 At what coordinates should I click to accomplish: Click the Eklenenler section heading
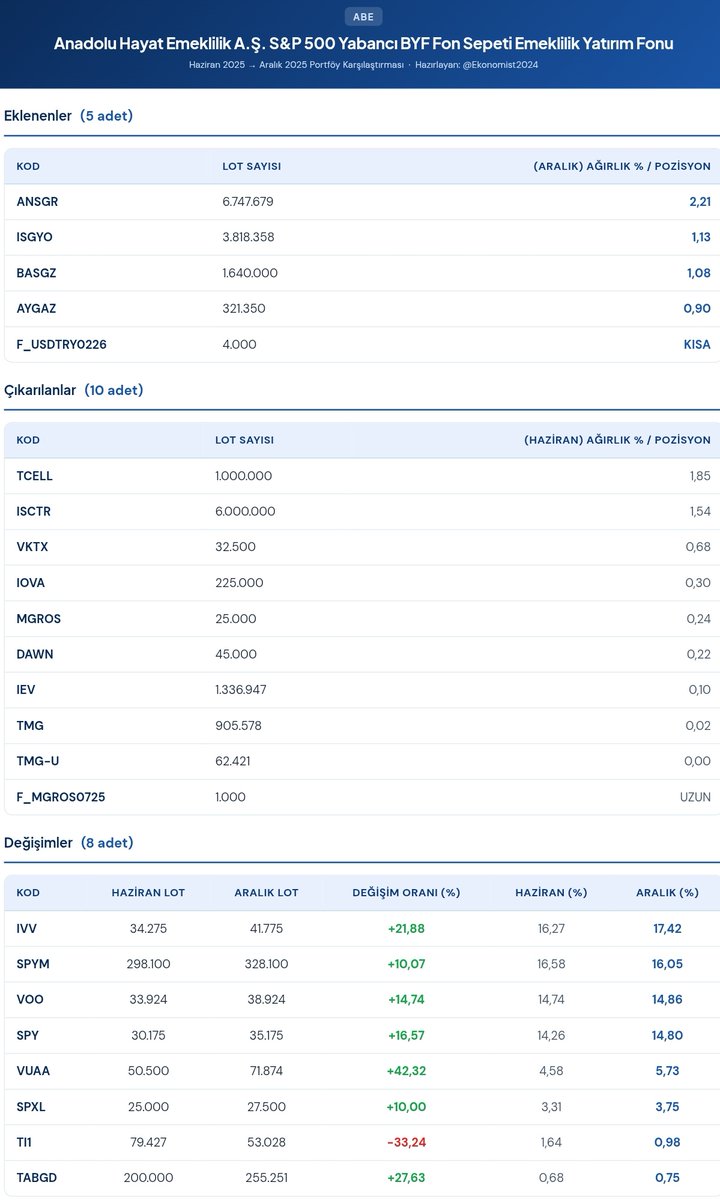click(68, 116)
